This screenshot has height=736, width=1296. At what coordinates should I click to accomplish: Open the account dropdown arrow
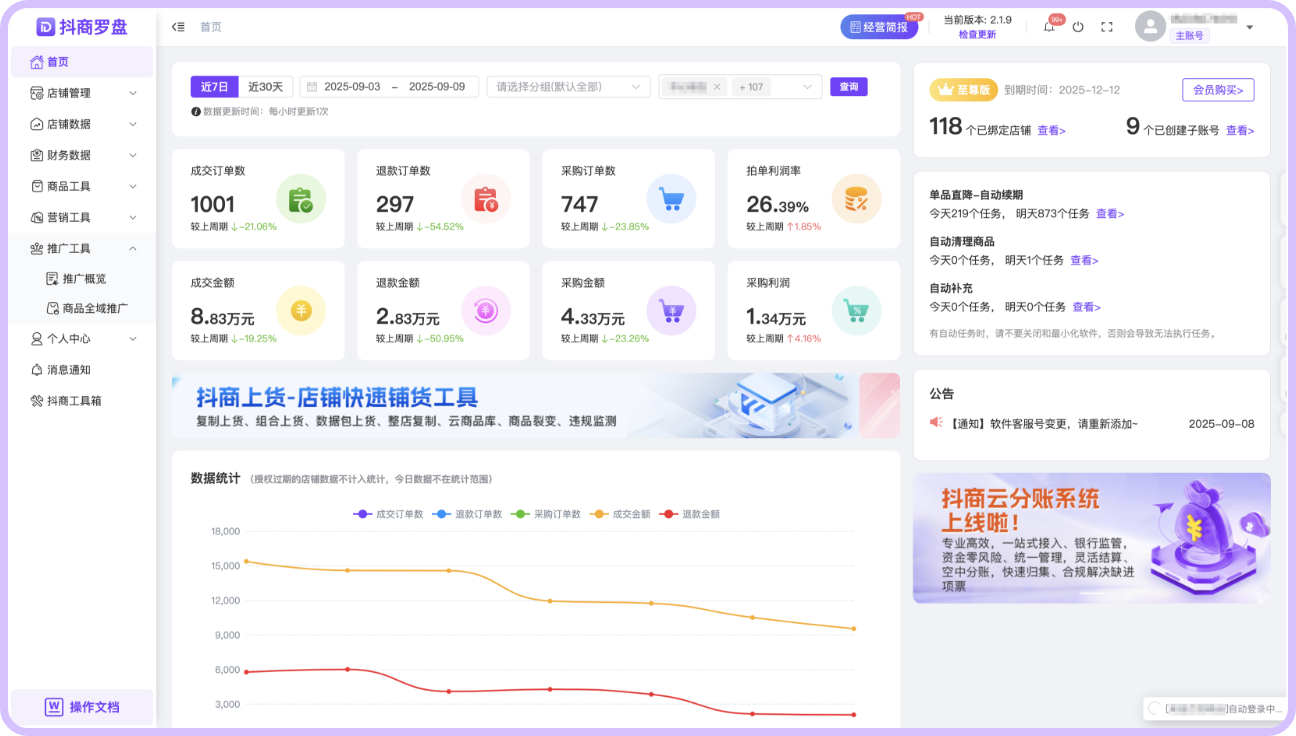tap(1250, 27)
